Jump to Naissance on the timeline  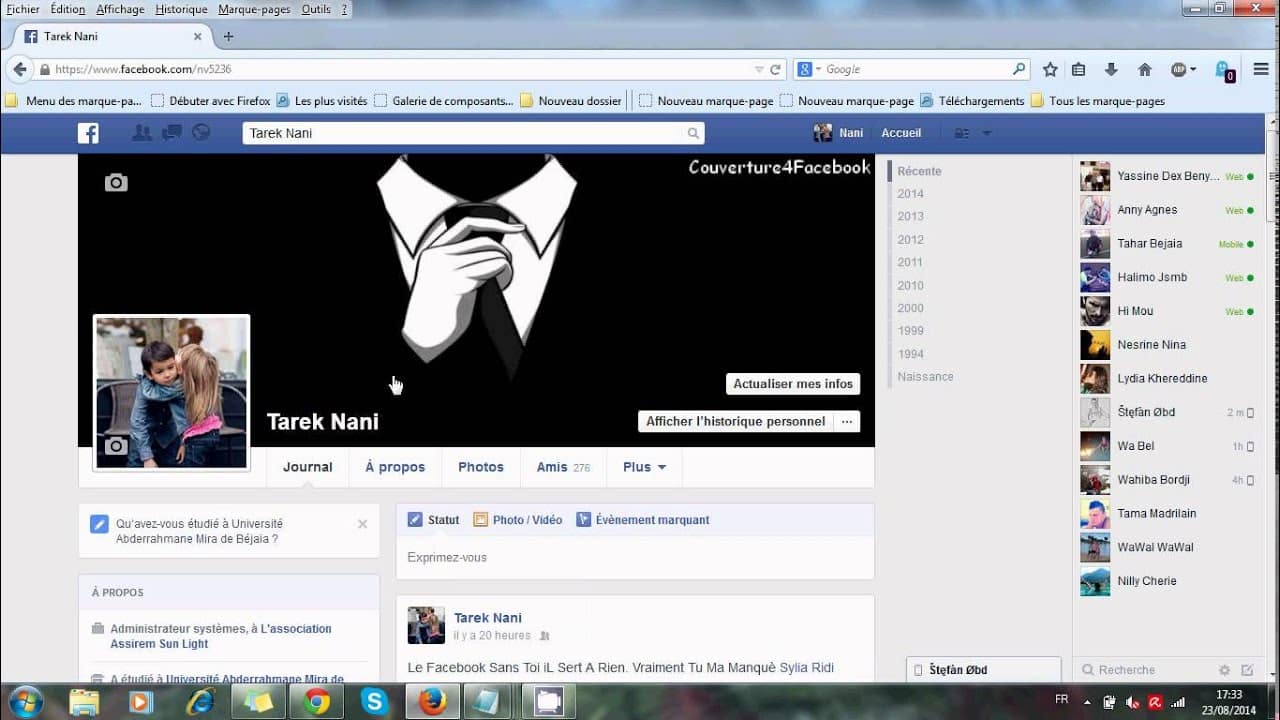pyautogui.click(x=925, y=377)
